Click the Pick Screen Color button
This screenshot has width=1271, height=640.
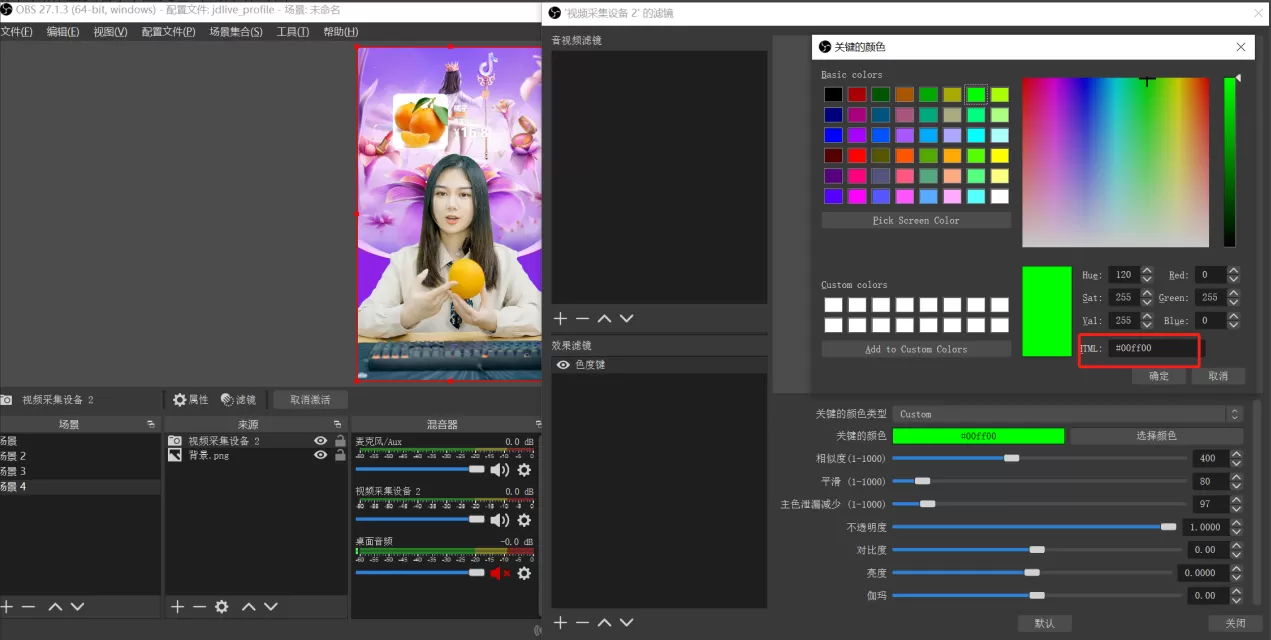point(915,220)
